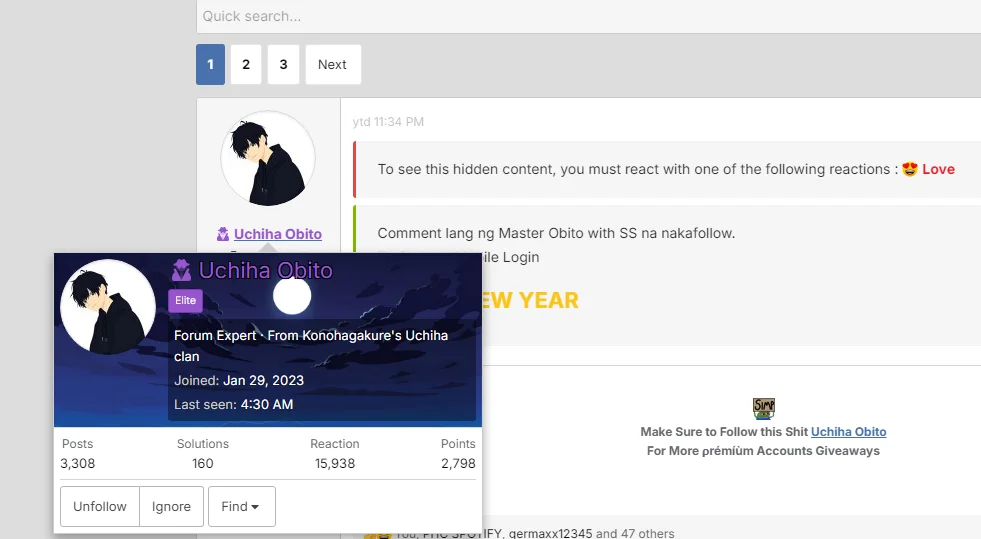Click Reaction score 15,938
This screenshot has width=981, height=539.
point(335,463)
